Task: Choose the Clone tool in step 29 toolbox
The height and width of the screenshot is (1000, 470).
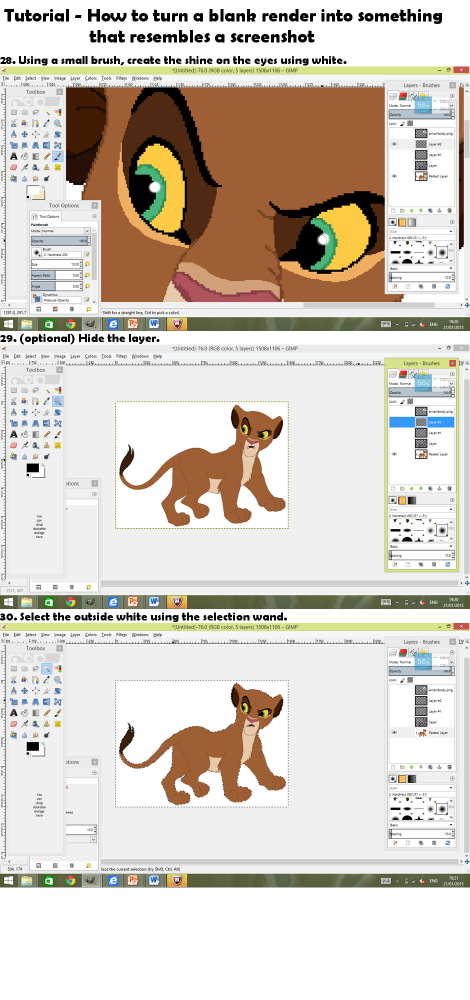Action: (x=47, y=445)
